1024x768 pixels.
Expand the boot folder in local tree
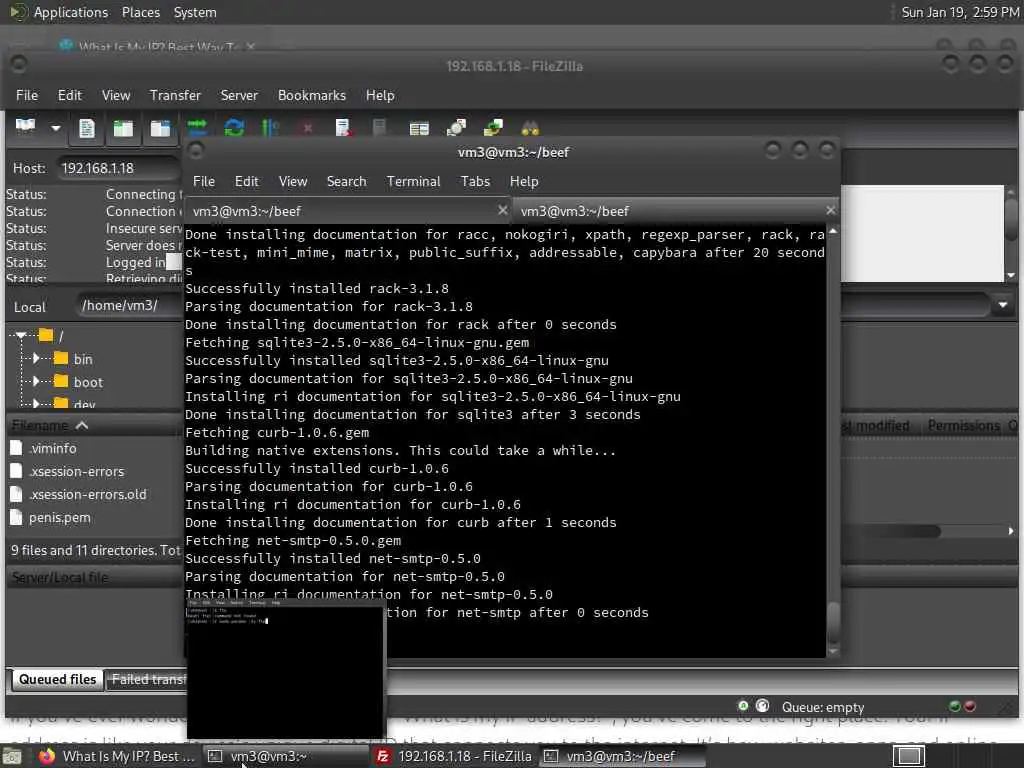(x=36, y=381)
